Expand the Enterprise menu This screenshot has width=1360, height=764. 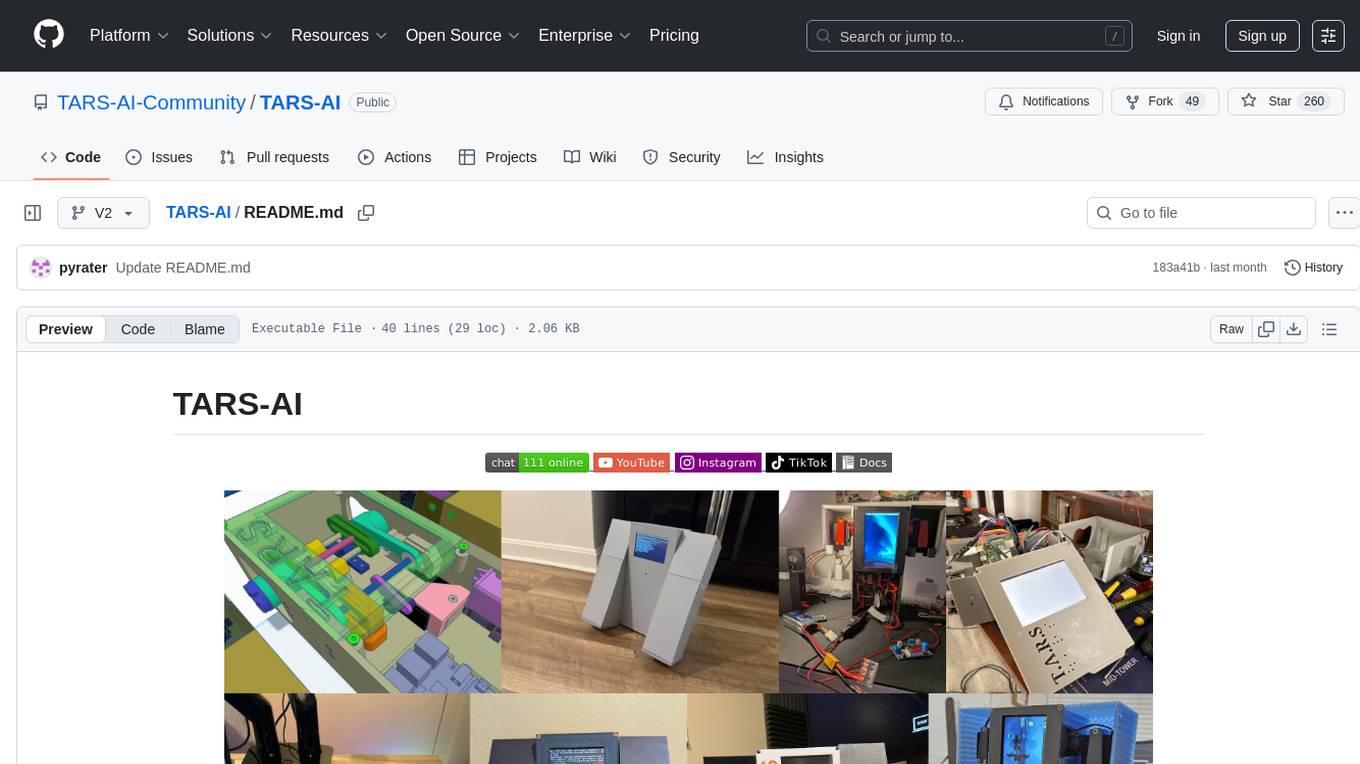tap(585, 35)
